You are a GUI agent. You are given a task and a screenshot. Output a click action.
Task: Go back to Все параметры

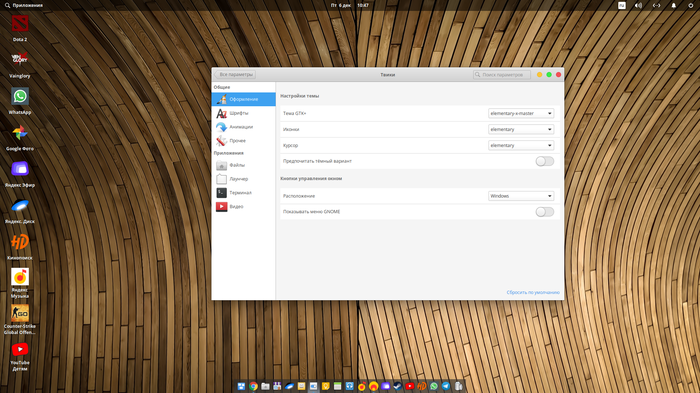(x=235, y=75)
